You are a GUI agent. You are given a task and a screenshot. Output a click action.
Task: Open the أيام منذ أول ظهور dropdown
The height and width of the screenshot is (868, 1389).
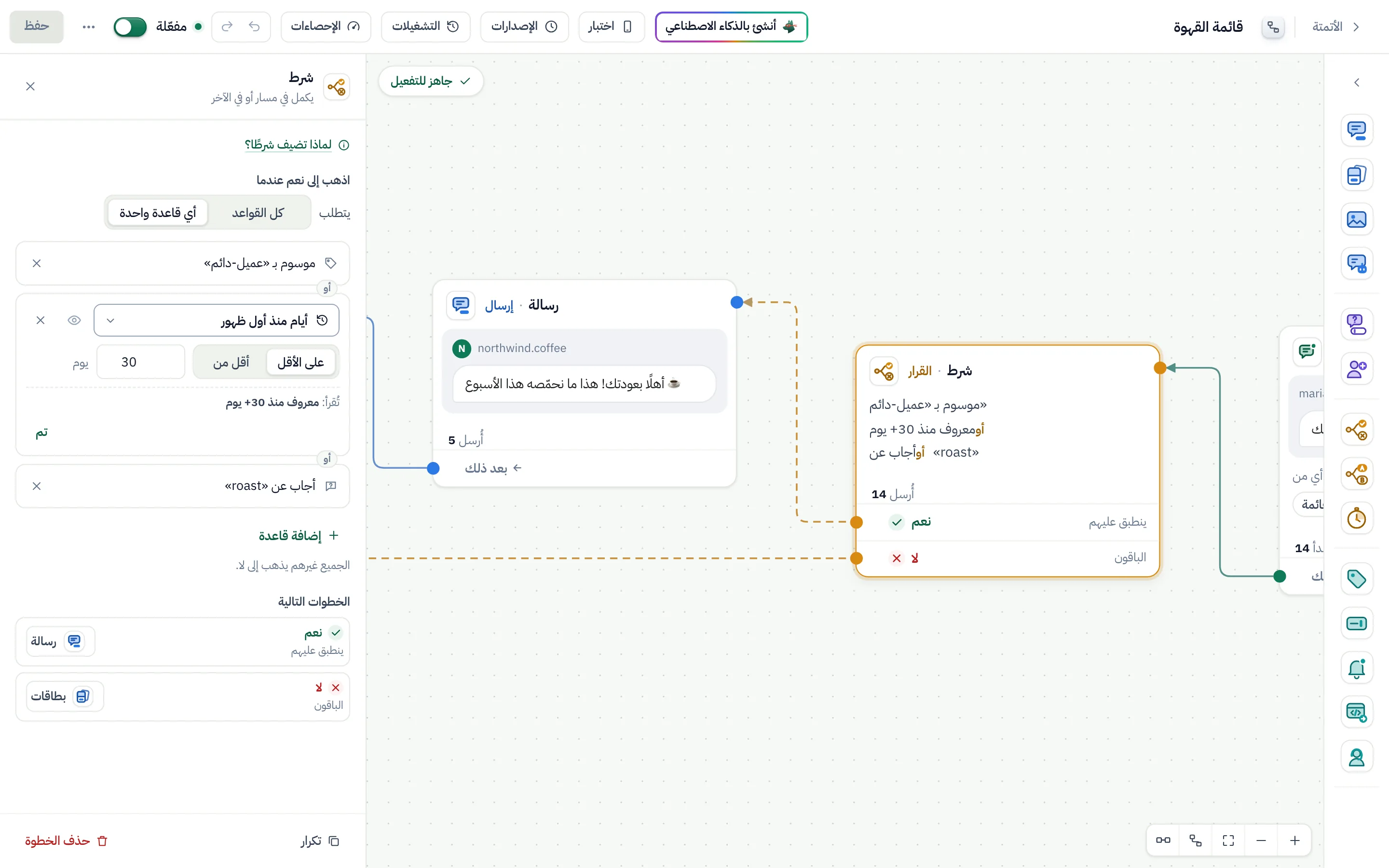pyautogui.click(x=217, y=320)
